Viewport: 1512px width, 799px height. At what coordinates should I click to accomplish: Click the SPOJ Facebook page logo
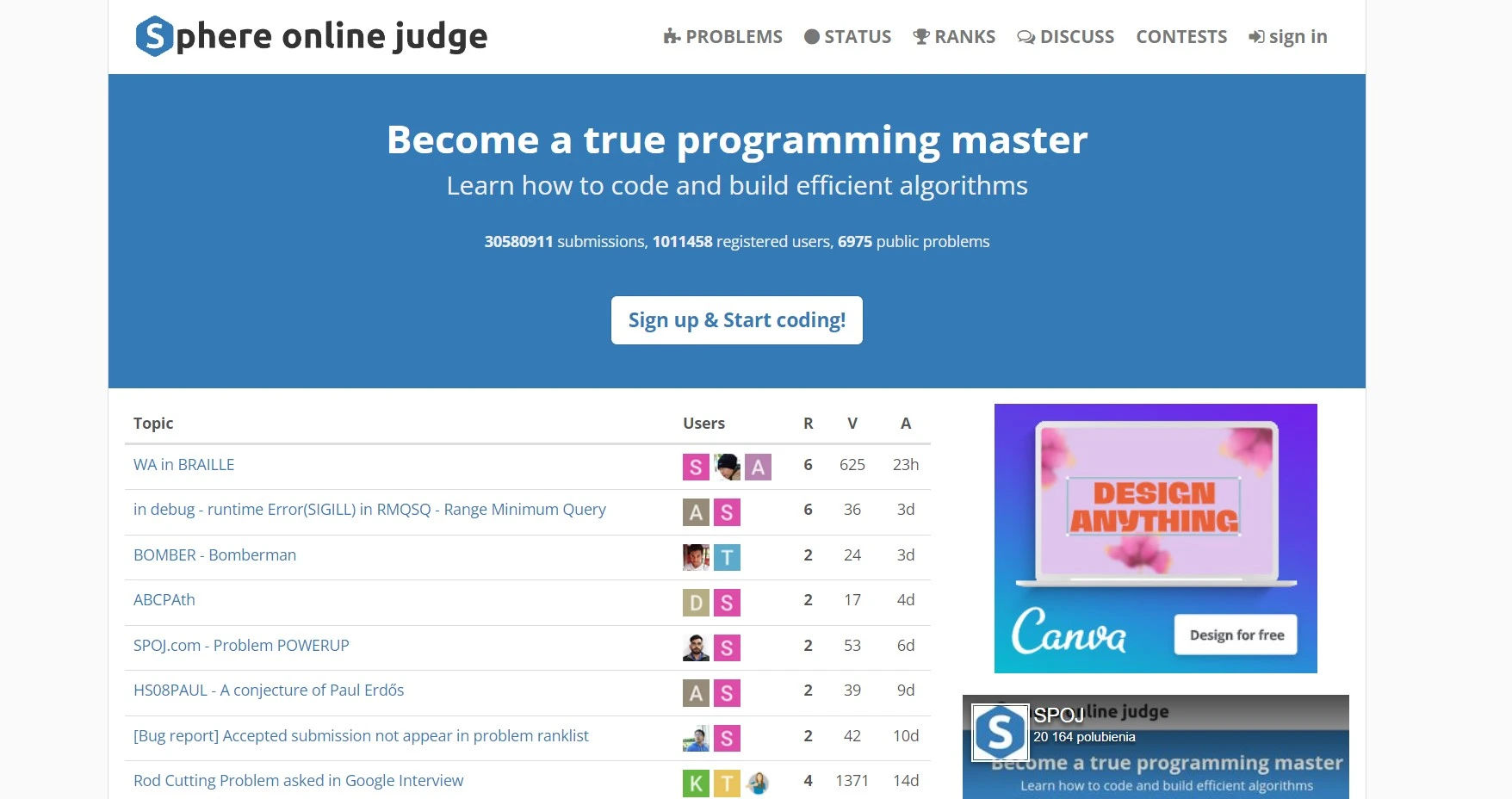[1000, 733]
